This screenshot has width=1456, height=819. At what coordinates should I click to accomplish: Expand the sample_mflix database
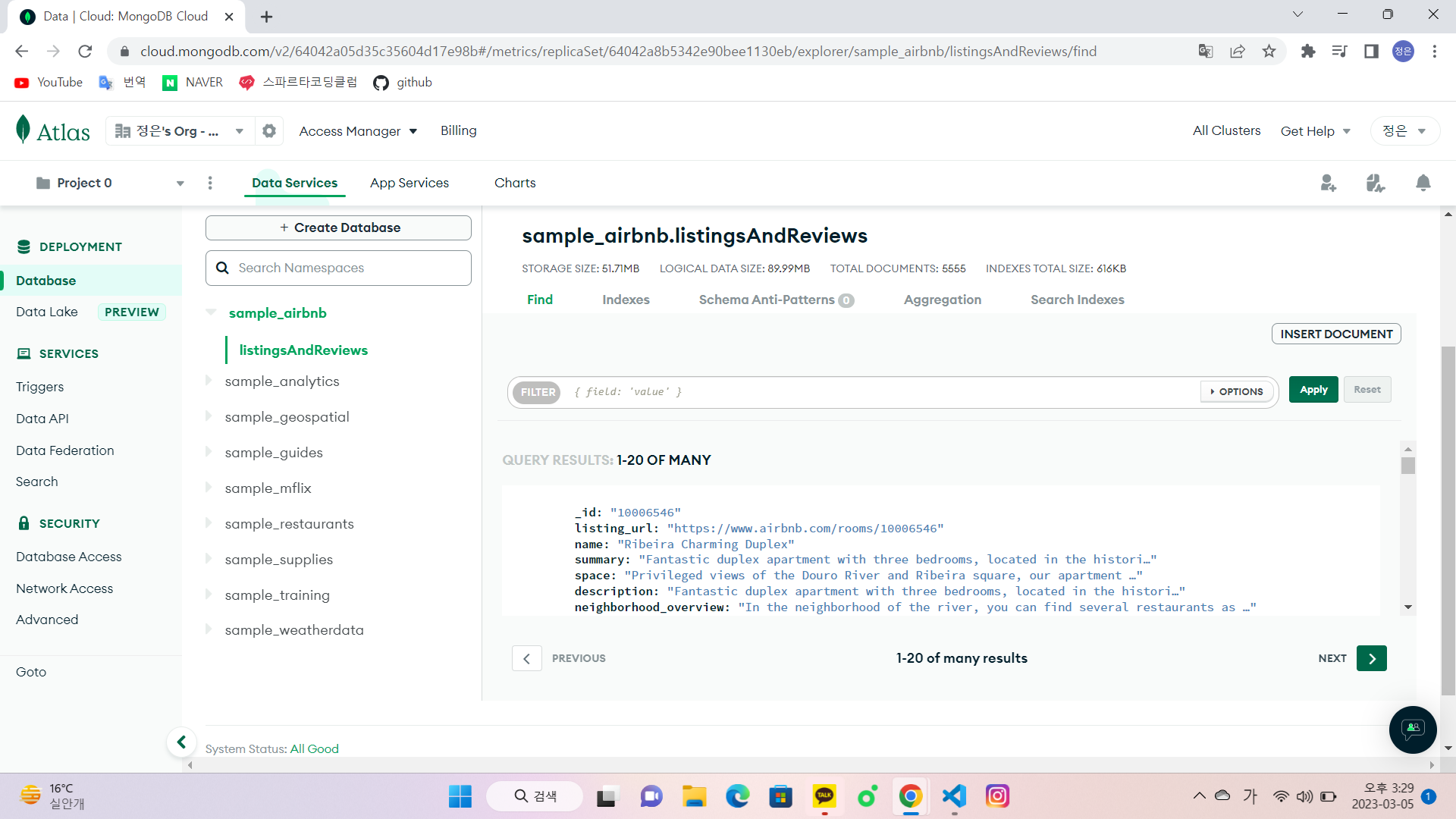coord(209,488)
